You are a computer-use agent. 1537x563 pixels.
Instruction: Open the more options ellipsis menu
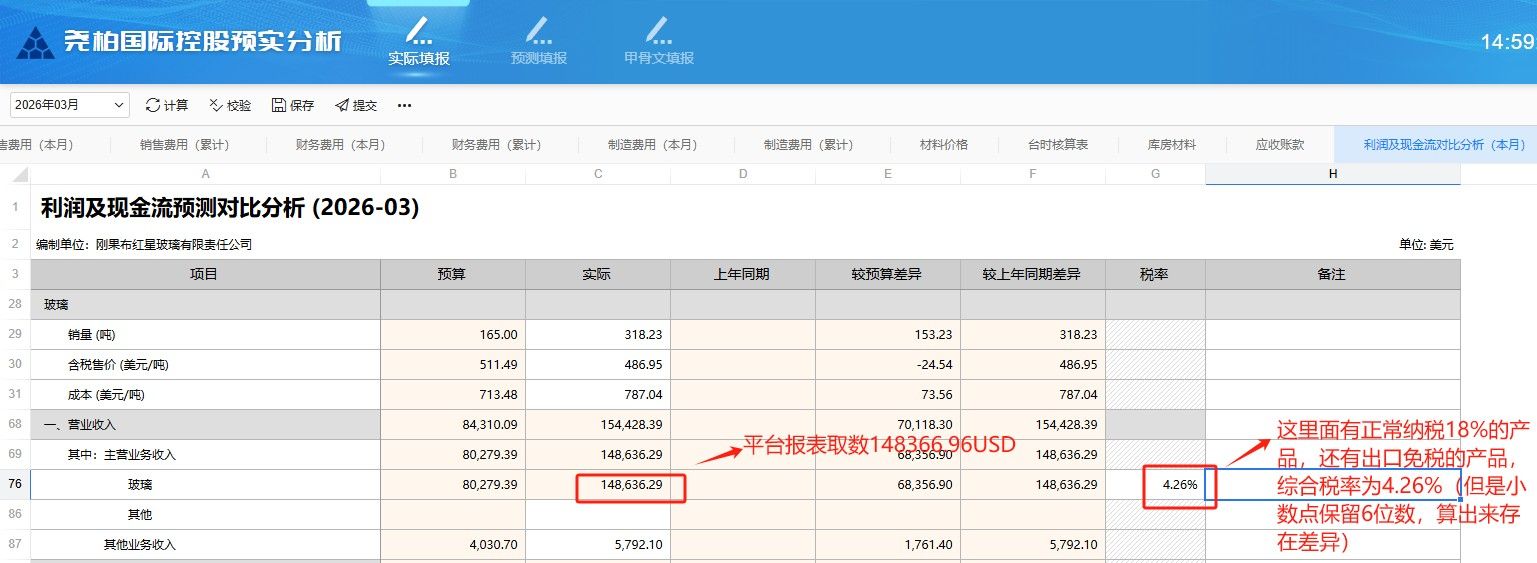[404, 105]
